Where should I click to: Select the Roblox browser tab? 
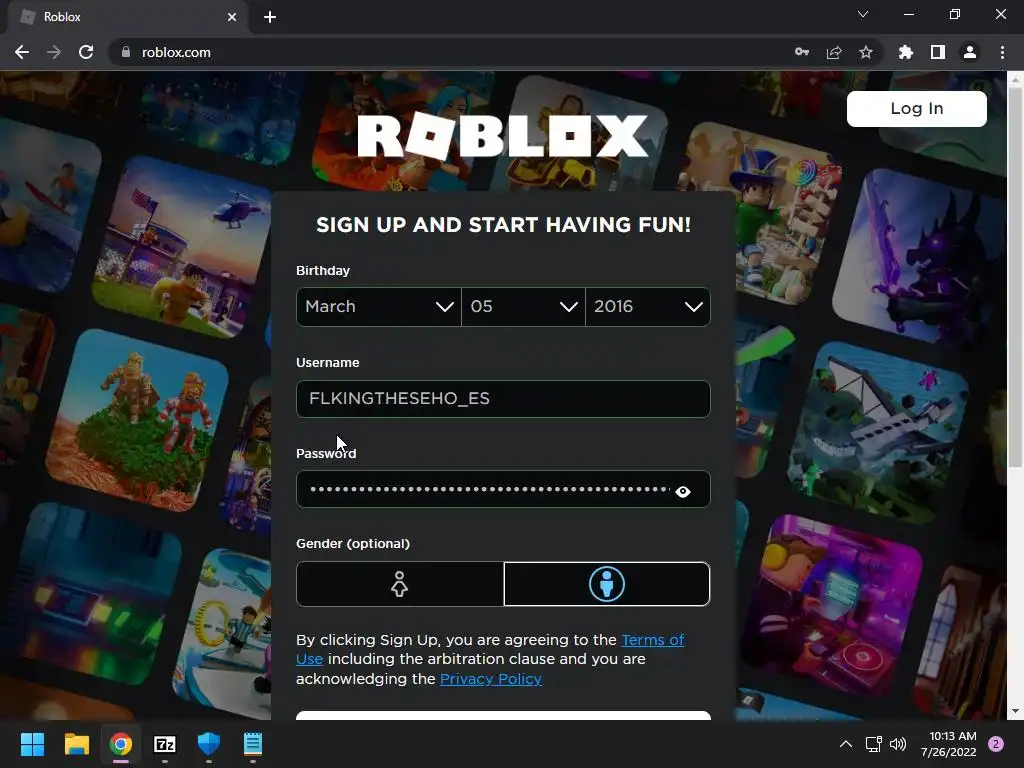click(x=129, y=17)
